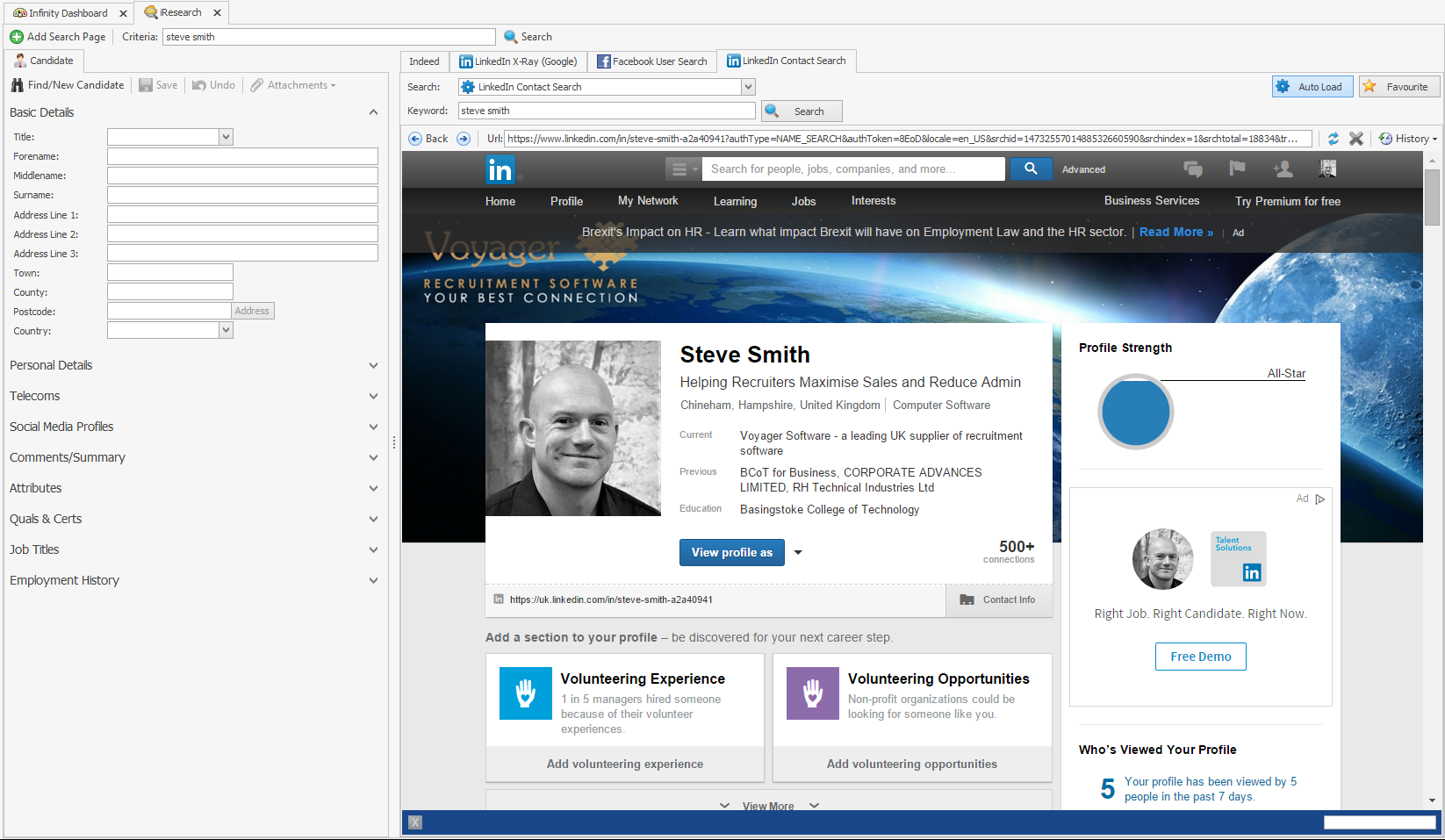Image resolution: width=1445 pixels, height=840 pixels.
Task: Open LinkedIn notifications flag icon
Action: point(1237,169)
